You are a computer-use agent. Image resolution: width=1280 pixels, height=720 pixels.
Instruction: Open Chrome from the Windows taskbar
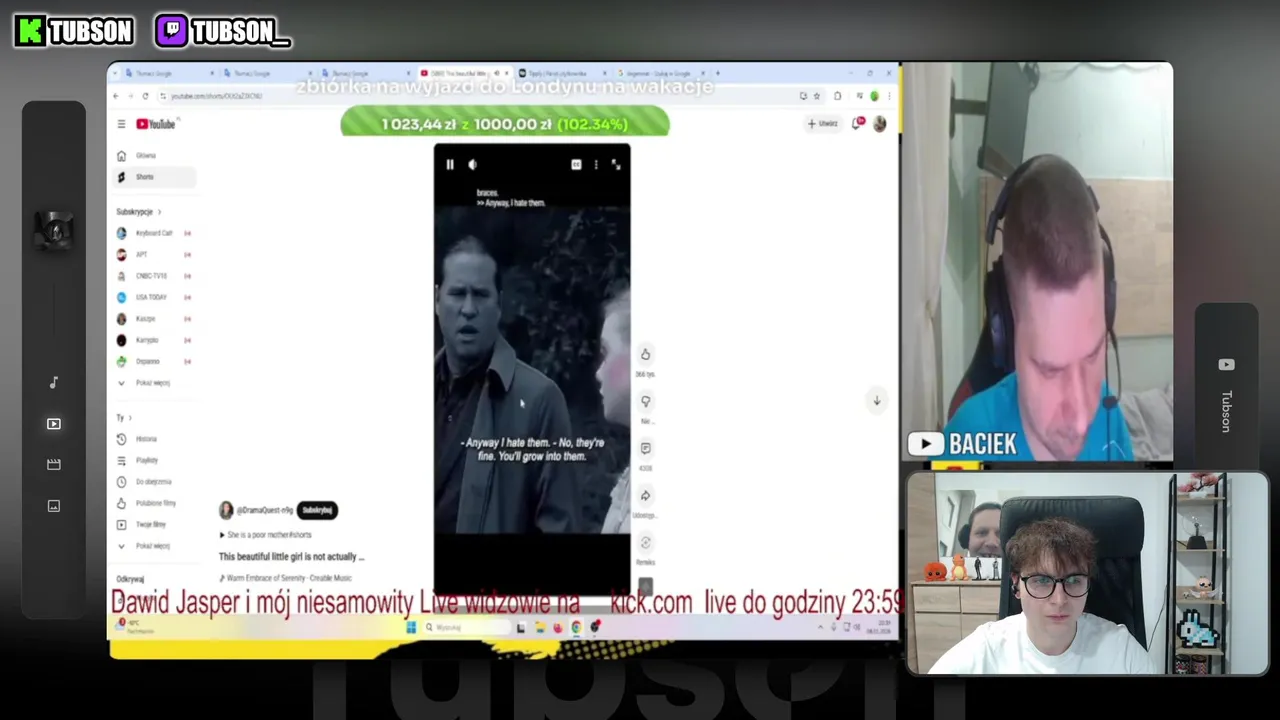coord(577,627)
